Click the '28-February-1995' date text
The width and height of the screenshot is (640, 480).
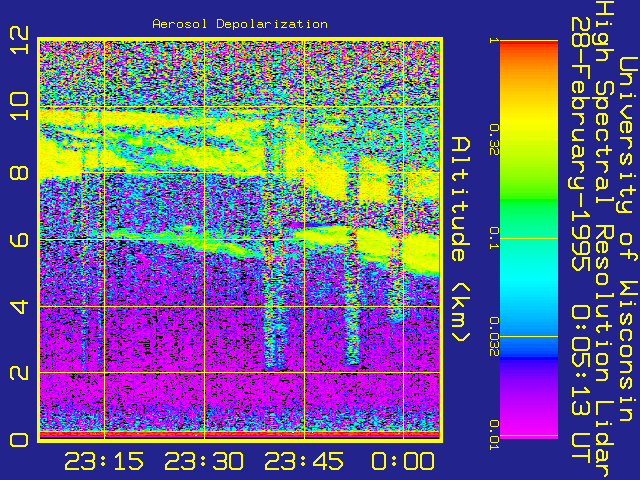[580, 144]
